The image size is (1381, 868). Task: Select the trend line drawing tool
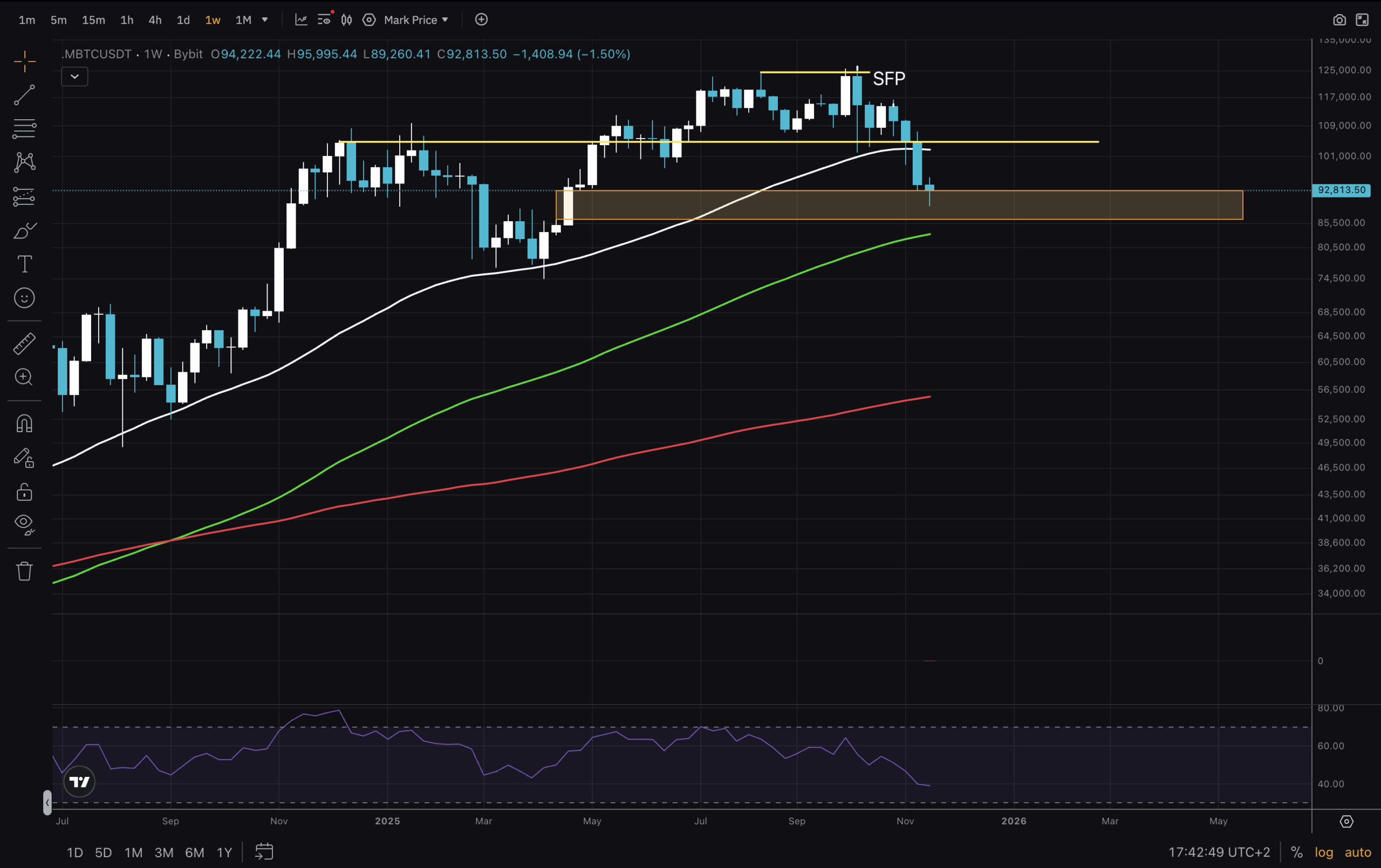(x=25, y=94)
